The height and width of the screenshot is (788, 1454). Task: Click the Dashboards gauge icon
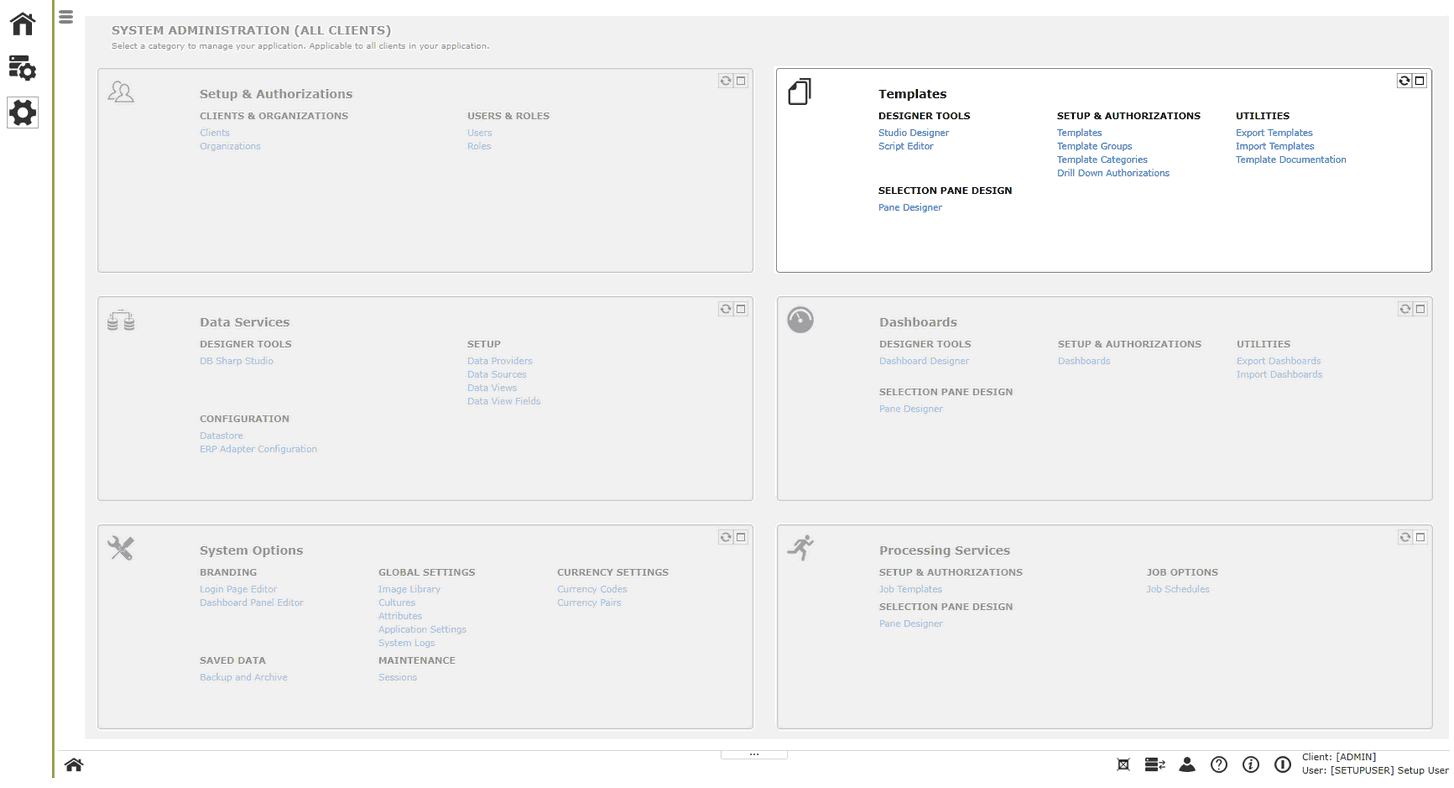click(x=800, y=320)
